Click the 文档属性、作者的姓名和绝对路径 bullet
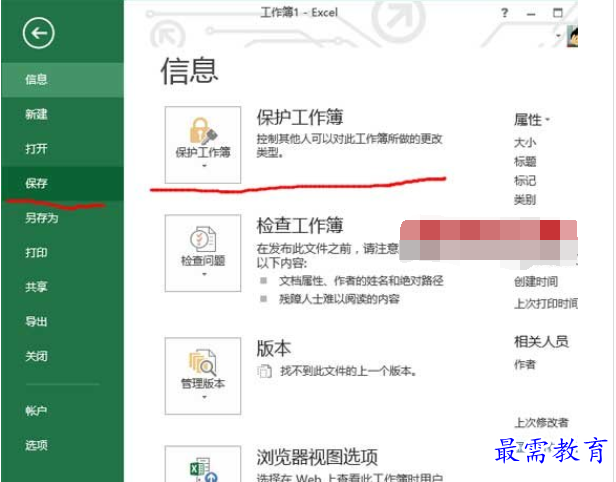 click(361, 281)
